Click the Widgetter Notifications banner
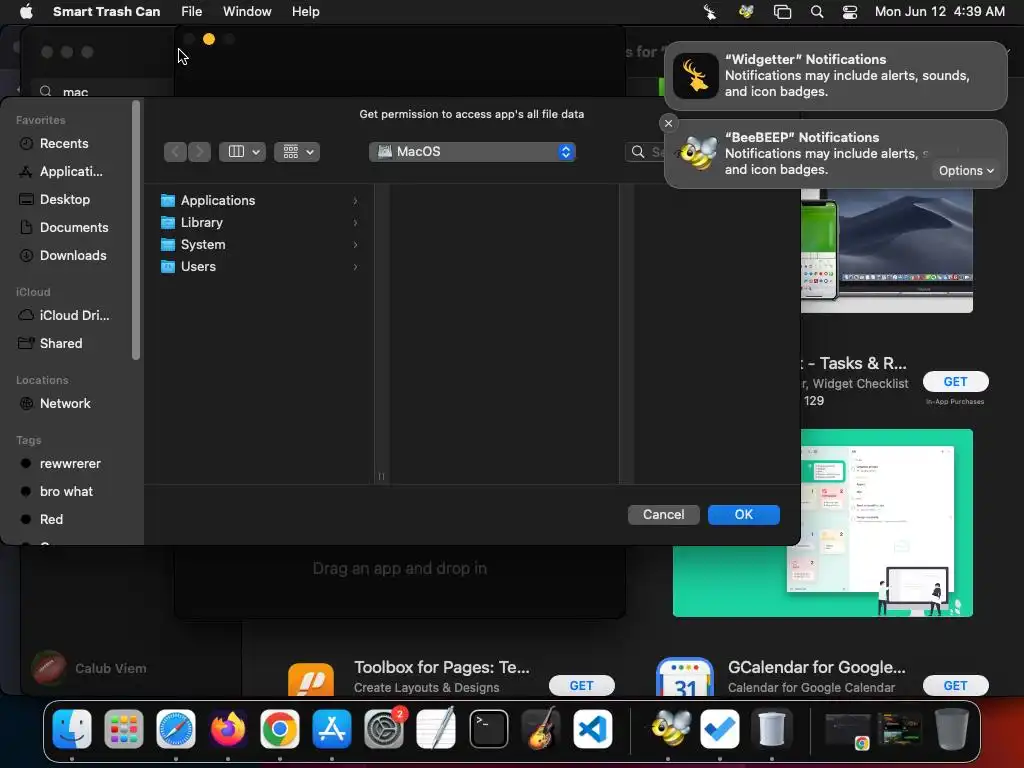This screenshot has height=768, width=1024. [835, 76]
